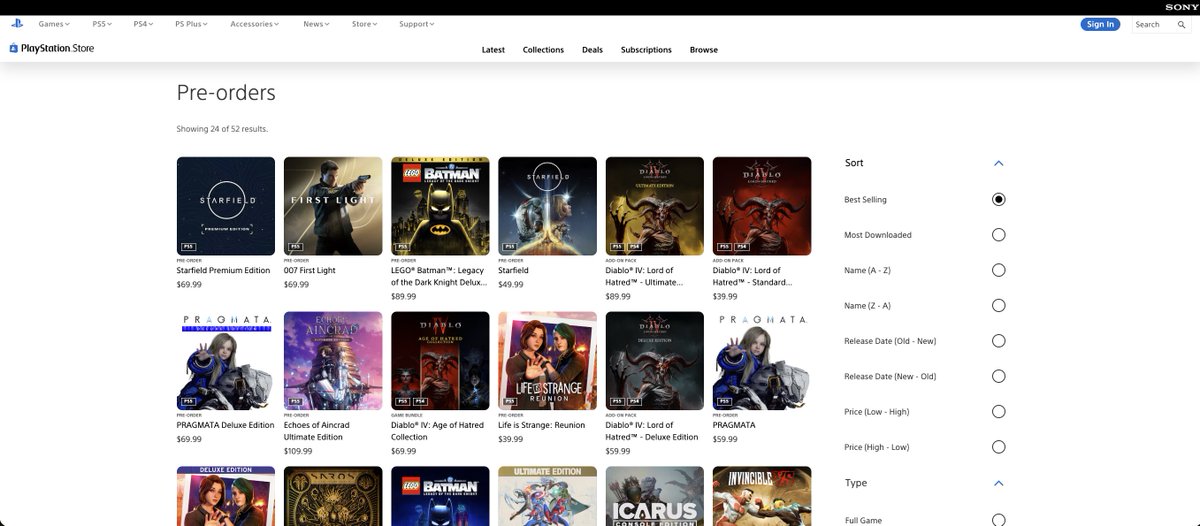This screenshot has height=526, width=1200.
Task: Click the Sign In button
Action: [x=1100, y=24]
